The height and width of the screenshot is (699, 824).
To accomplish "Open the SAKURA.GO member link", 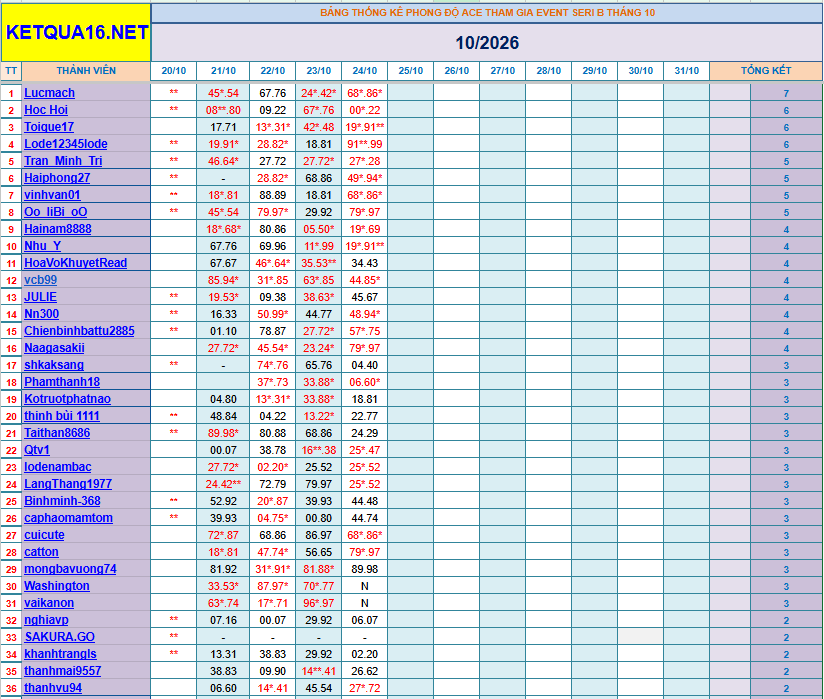I will pos(59,637).
